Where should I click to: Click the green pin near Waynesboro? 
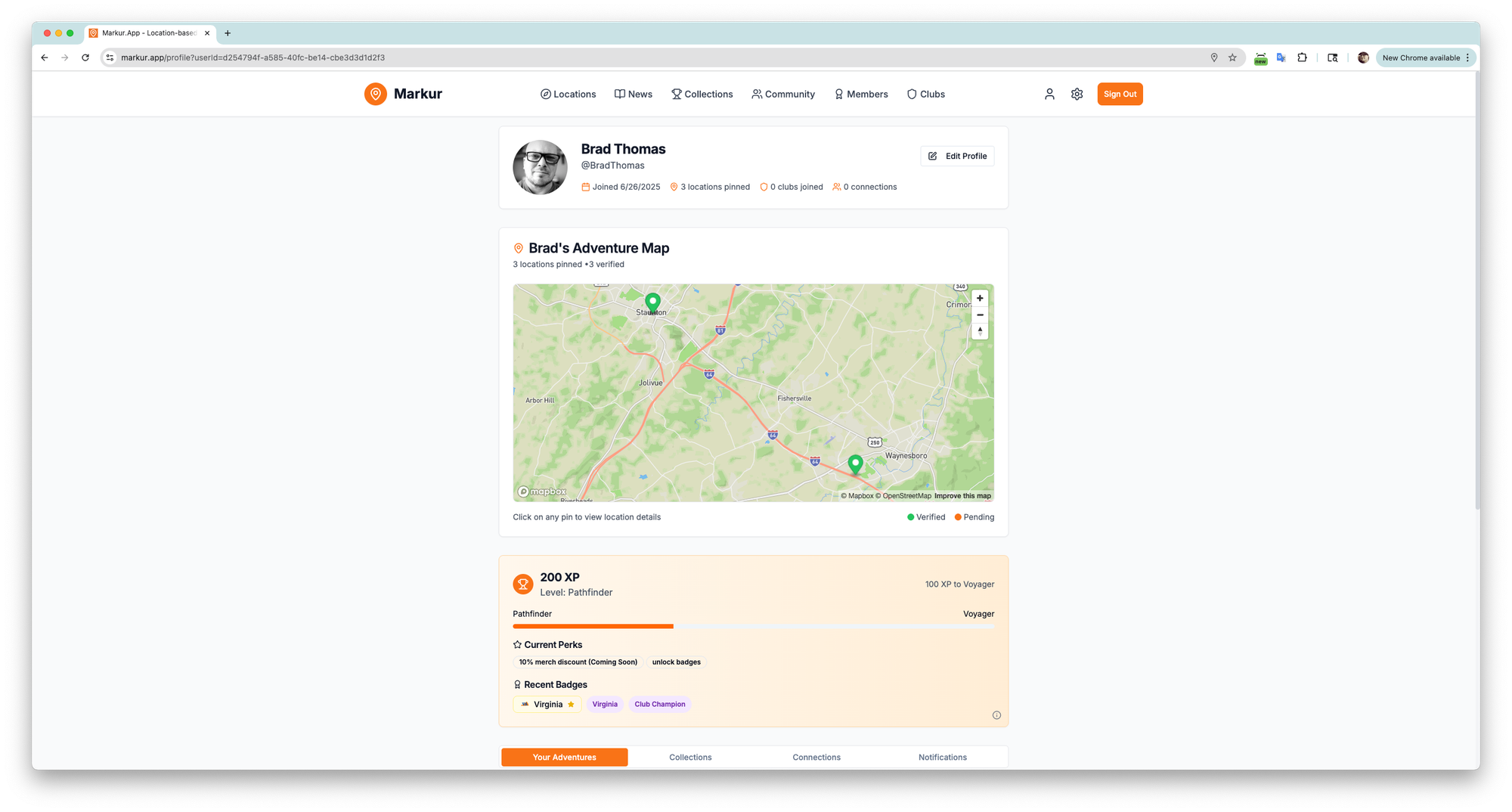tap(855, 464)
